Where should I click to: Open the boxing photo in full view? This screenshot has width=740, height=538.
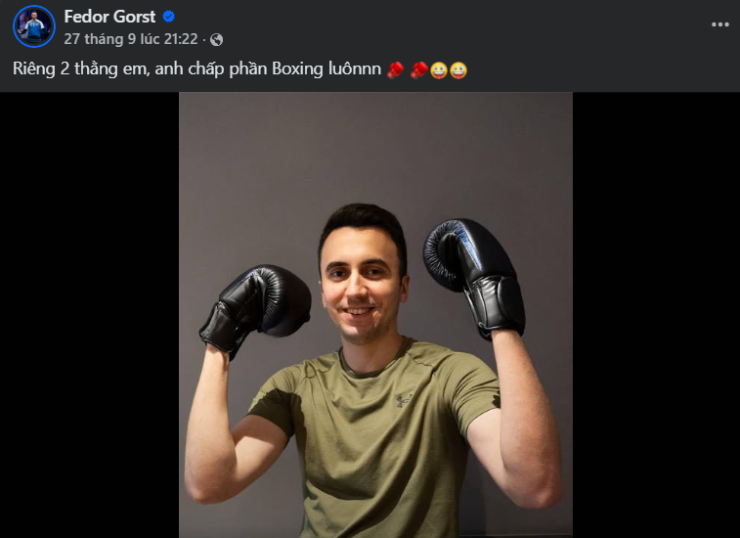pyautogui.click(x=376, y=315)
